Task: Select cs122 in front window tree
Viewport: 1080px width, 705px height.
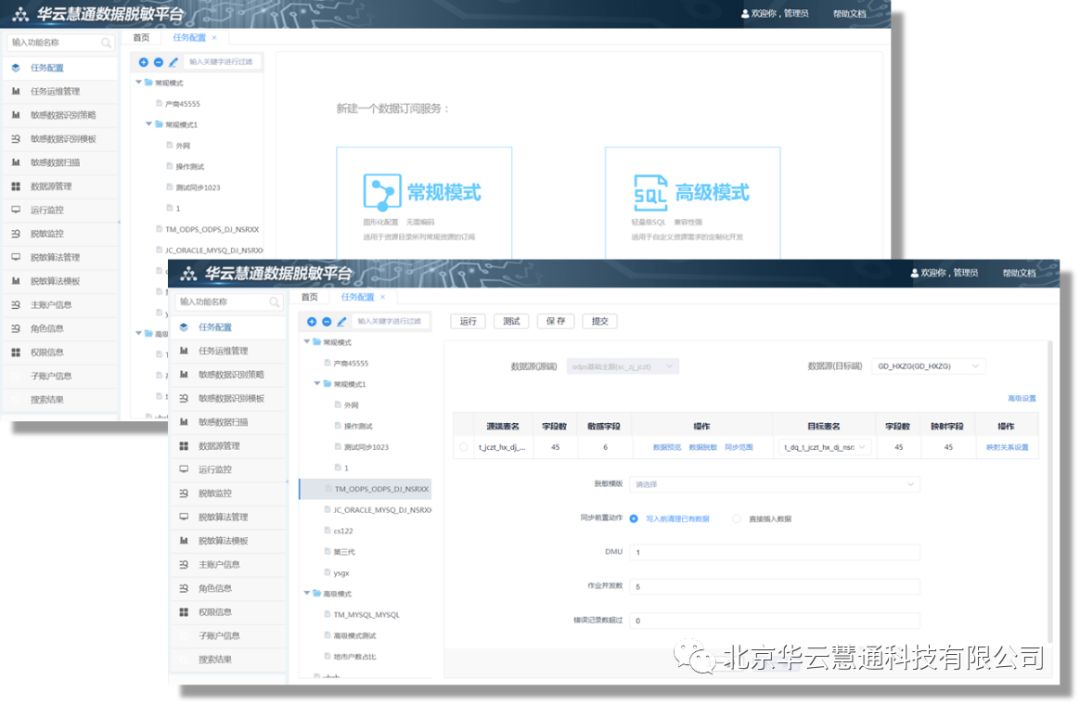Action: [343, 531]
